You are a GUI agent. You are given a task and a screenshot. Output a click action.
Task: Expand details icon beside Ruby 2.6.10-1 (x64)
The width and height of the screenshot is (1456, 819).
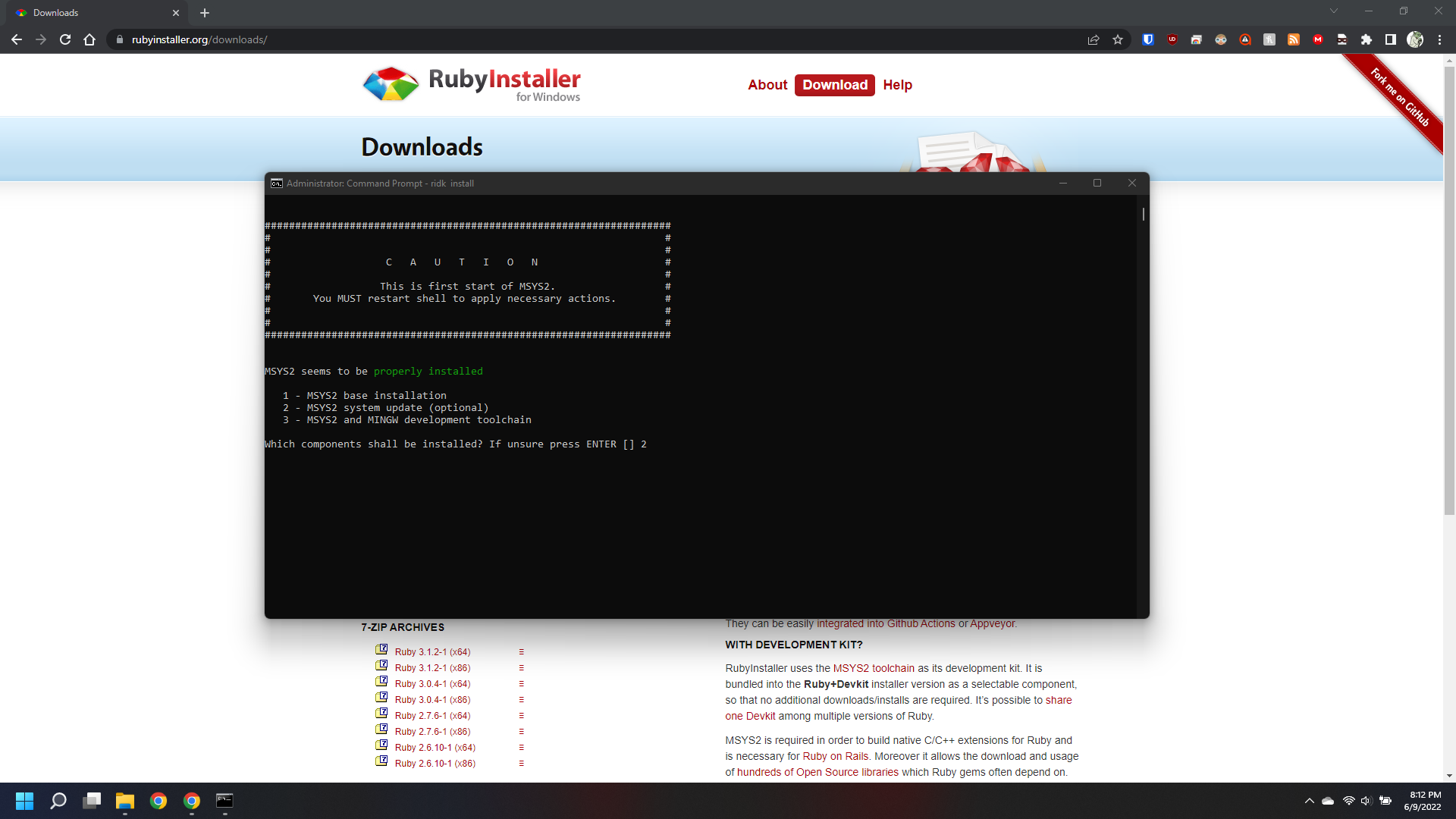point(521,748)
